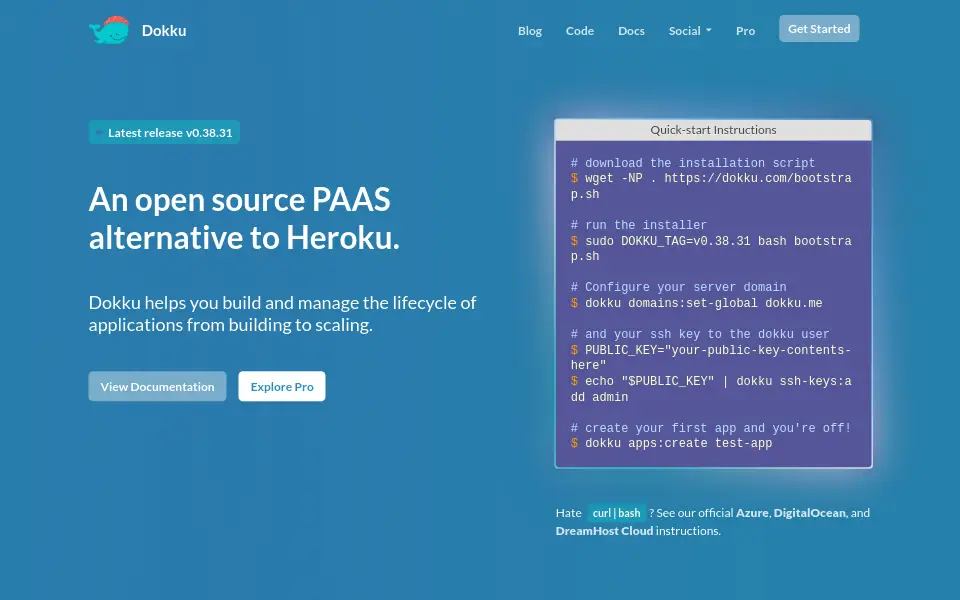Open the DreamHost Cloud instructions link
Image resolution: width=960 pixels, height=600 pixels.
point(604,531)
